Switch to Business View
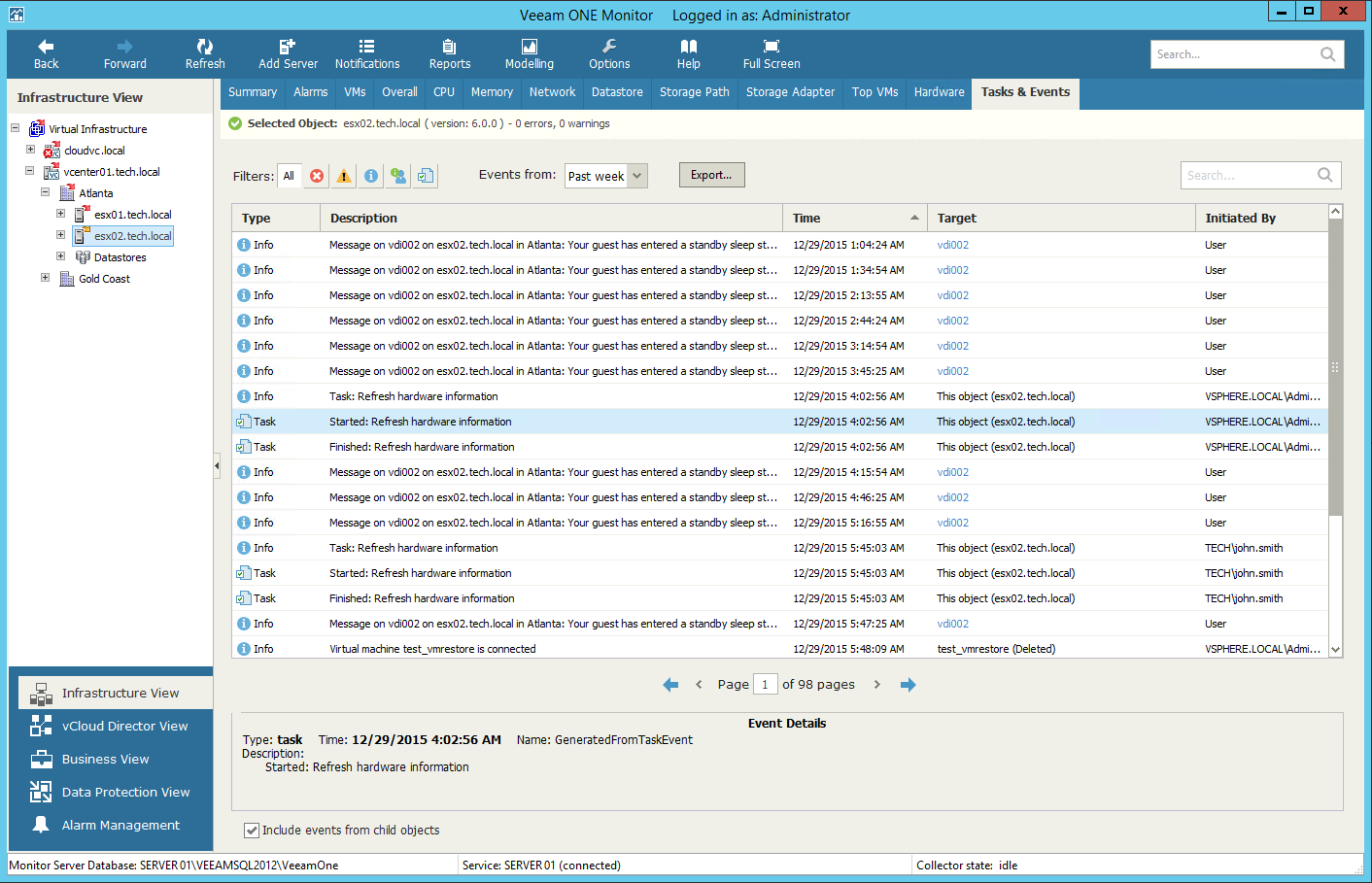Screen dimensions: 1372x883 [115, 759]
